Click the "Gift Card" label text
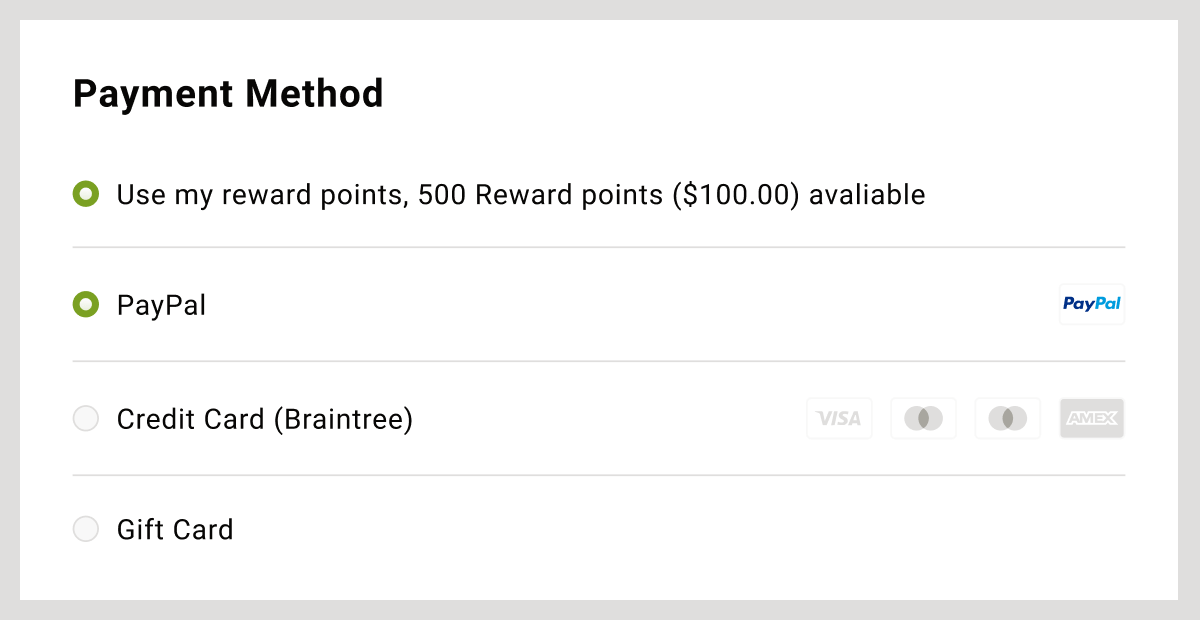Image resolution: width=1200 pixels, height=620 pixels. [175, 529]
